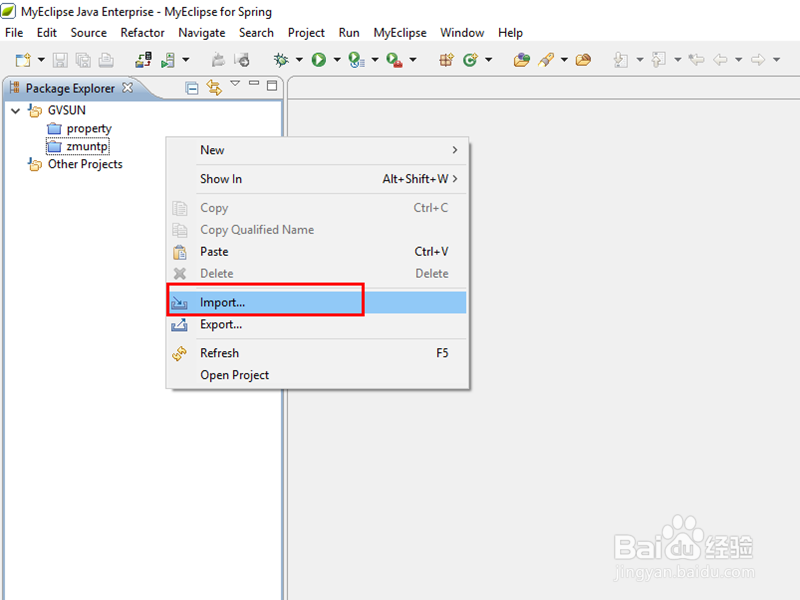Viewport: 800px width, 600px height.
Task: Choose Import... from the context menu
Action: (317, 303)
